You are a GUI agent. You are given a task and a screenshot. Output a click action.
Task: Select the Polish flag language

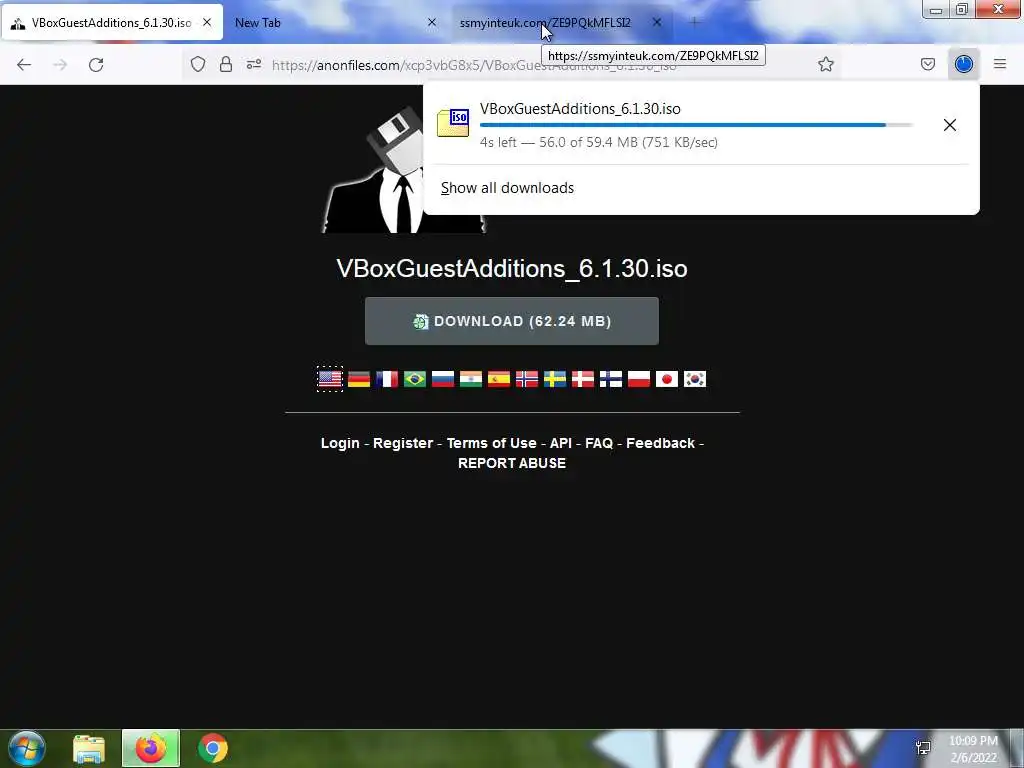(639, 379)
